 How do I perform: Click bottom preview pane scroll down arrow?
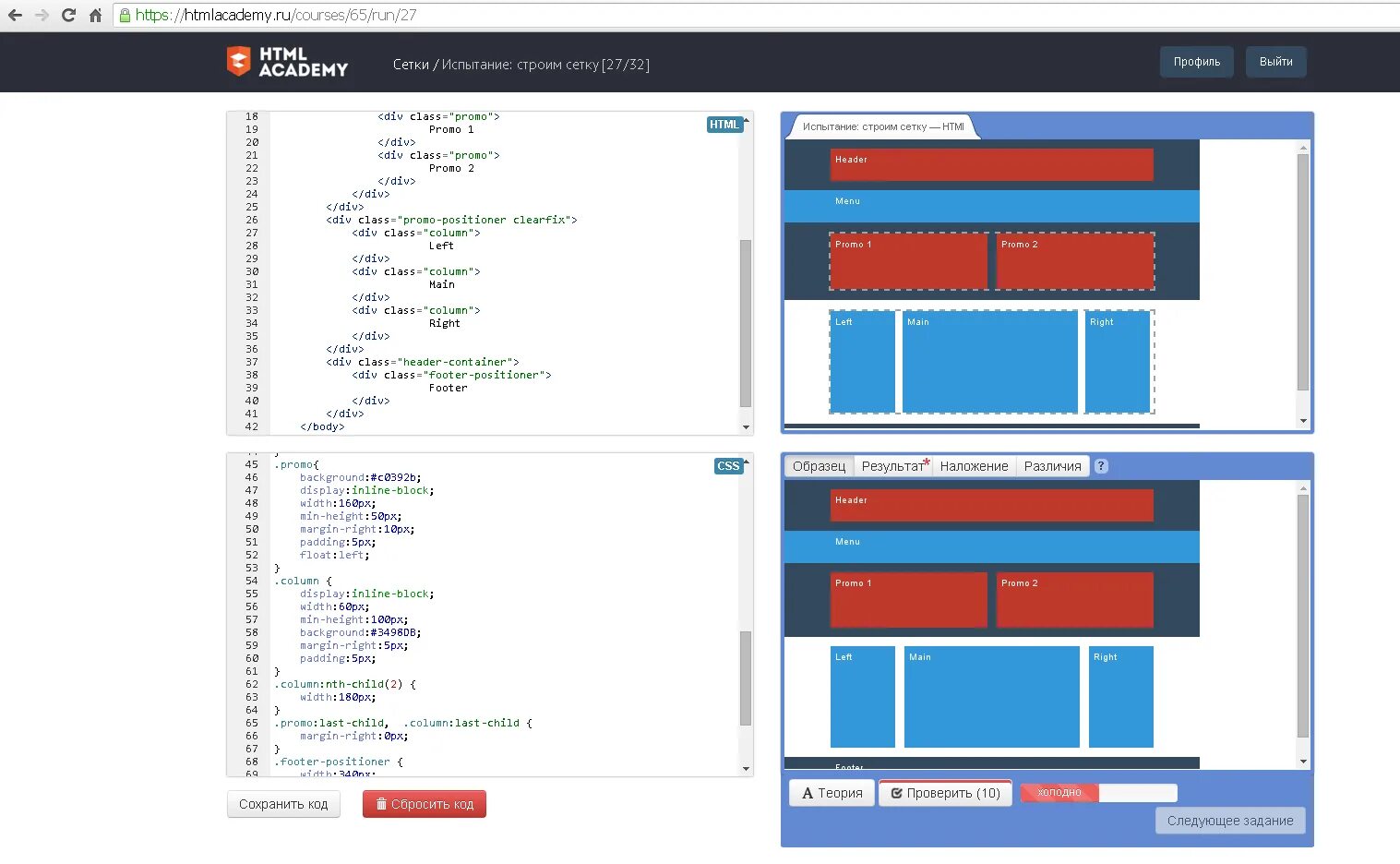[x=1303, y=762]
